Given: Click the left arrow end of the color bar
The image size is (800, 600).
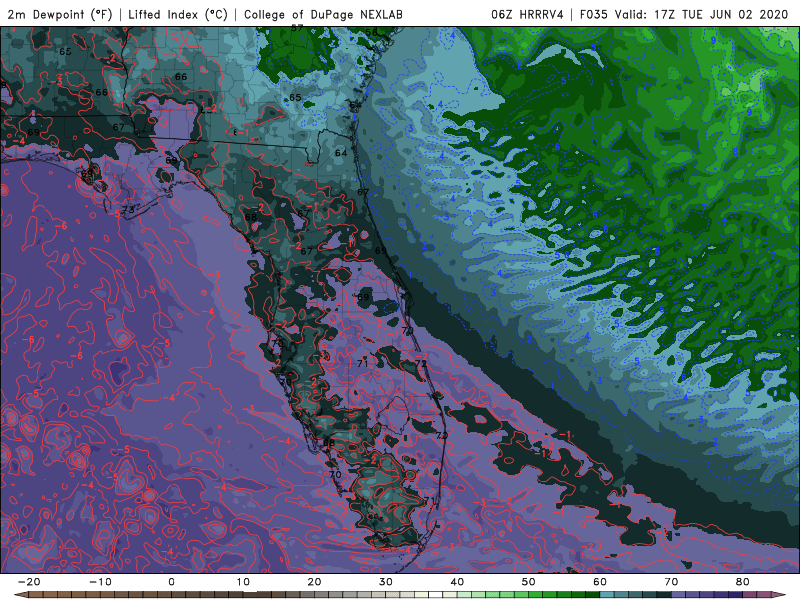Looking at the screenshot, I should (x=20, y=595).
